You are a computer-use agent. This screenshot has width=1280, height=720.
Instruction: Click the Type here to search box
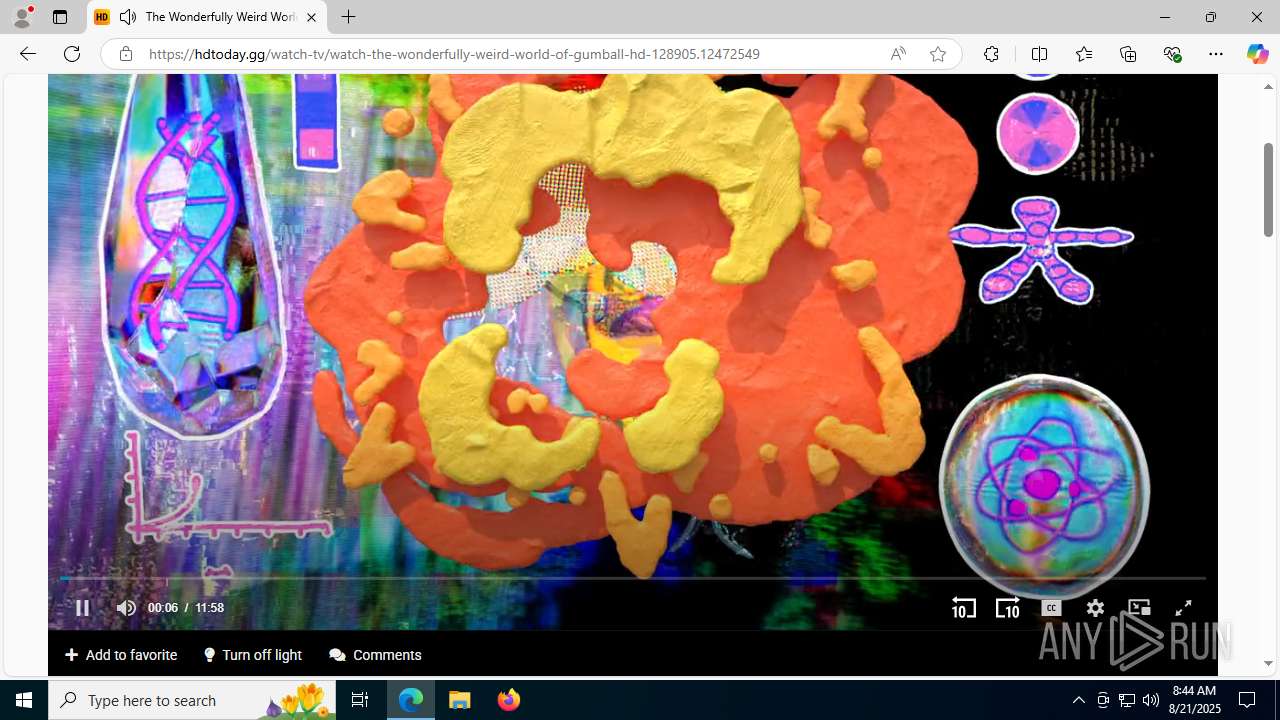192,700
